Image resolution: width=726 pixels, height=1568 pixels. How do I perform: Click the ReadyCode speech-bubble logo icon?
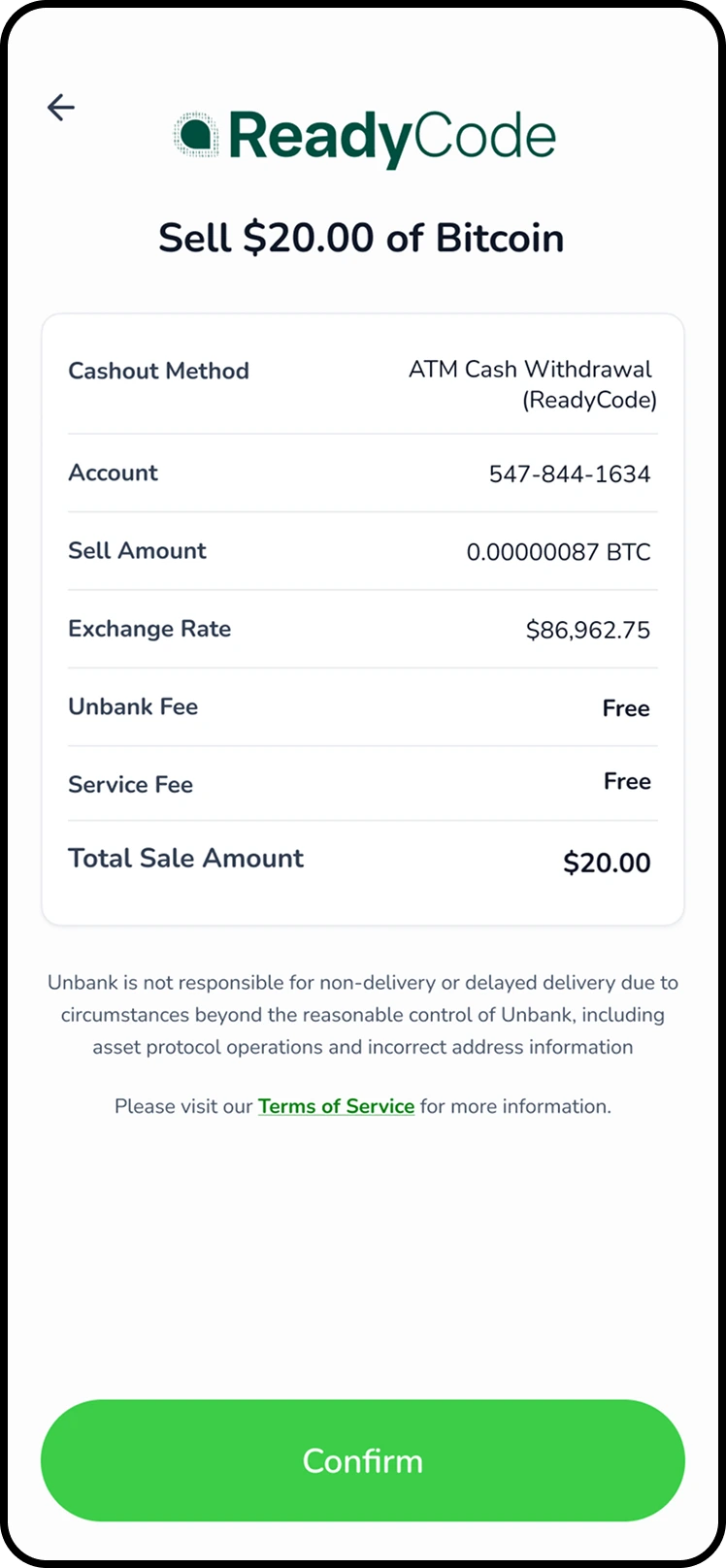tap(197, 135)
